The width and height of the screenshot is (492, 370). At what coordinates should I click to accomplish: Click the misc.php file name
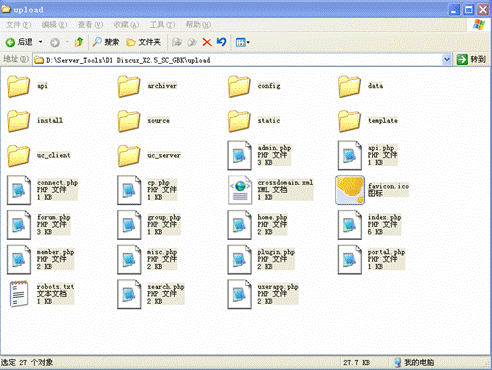click(162, 252)
